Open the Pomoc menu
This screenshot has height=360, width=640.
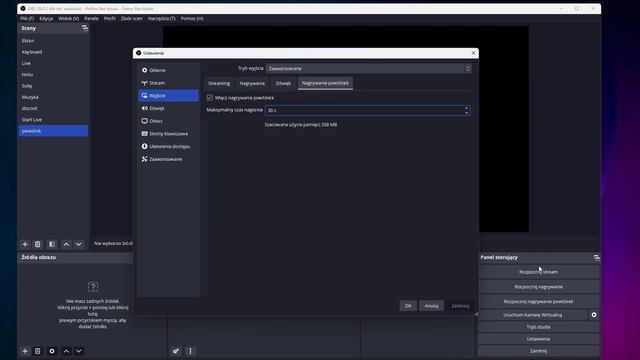click(x=192, y=18)
